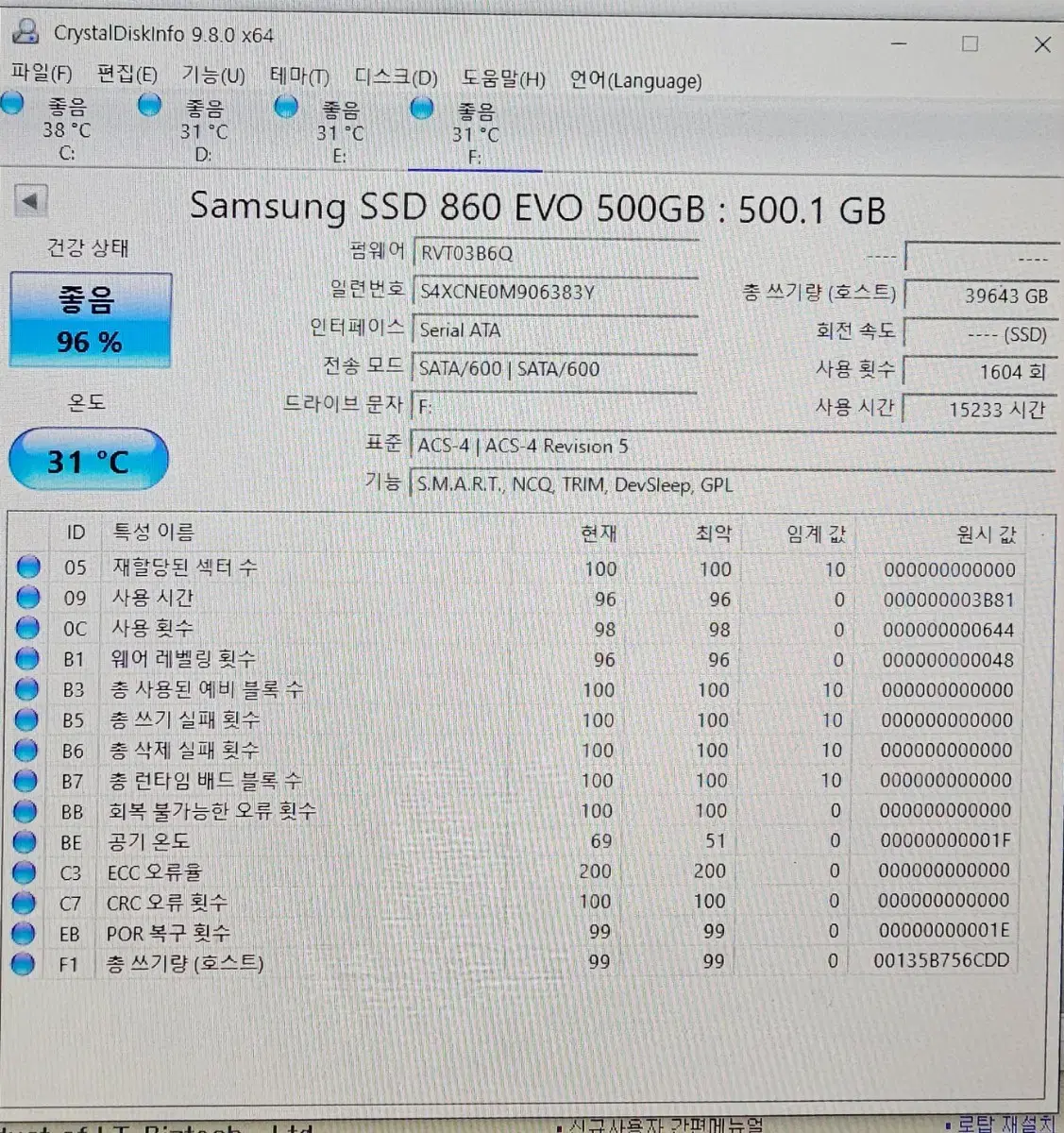
Task: Click the 임계 값 column header
Action: [x=817, y=534]
